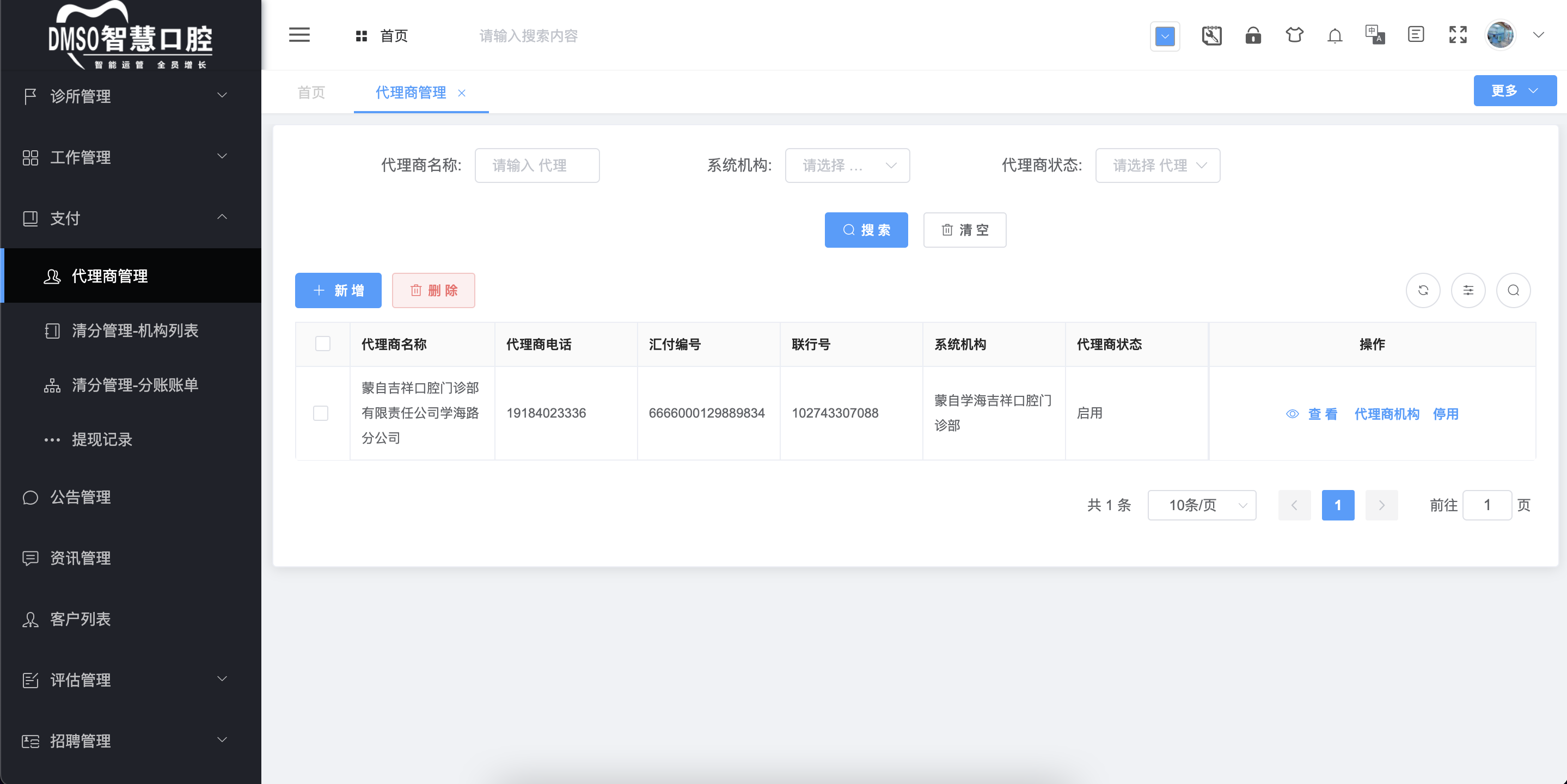Click the home grid icon beside 首页
The height and width of the screenshot is (784, 1567).
pyautogui.click(x=362, y=36)
